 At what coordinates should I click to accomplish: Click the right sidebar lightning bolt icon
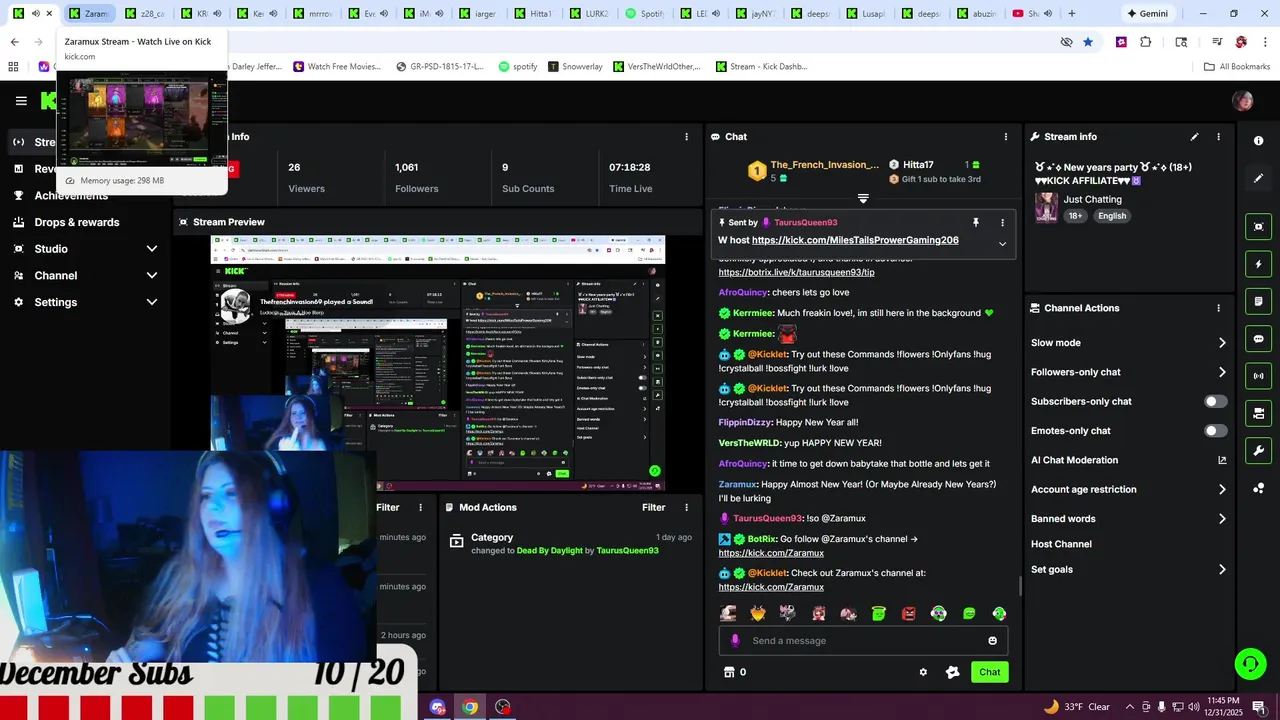(x=1258, y=264)
